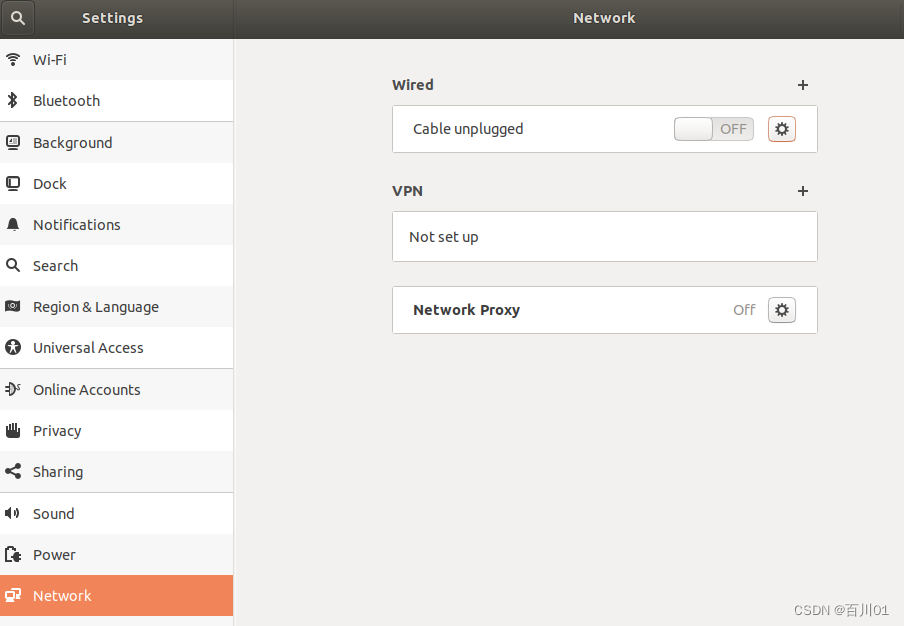Click the Network Proxy 'Off' status

744,310
